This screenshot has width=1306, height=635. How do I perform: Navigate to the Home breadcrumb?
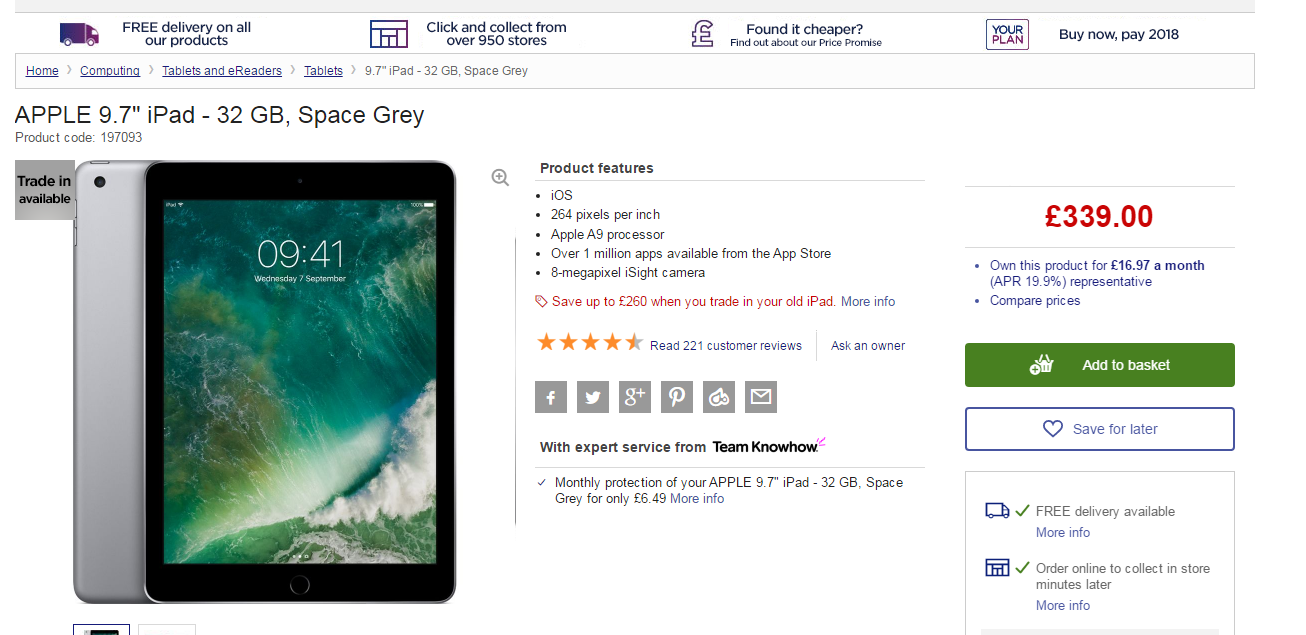pyautogui.click(x=42, y=71)
